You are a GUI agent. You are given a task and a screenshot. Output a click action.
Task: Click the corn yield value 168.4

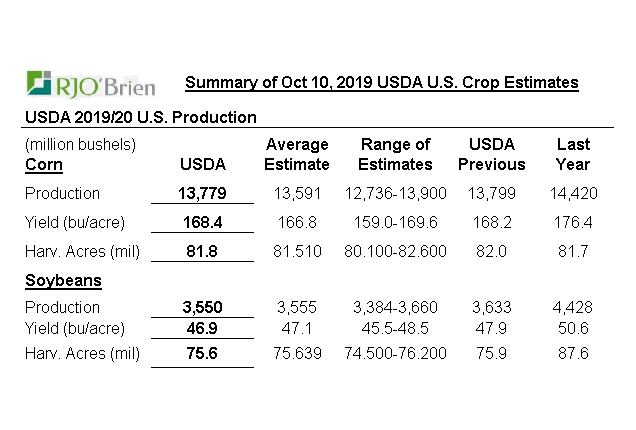pos(202,223)
